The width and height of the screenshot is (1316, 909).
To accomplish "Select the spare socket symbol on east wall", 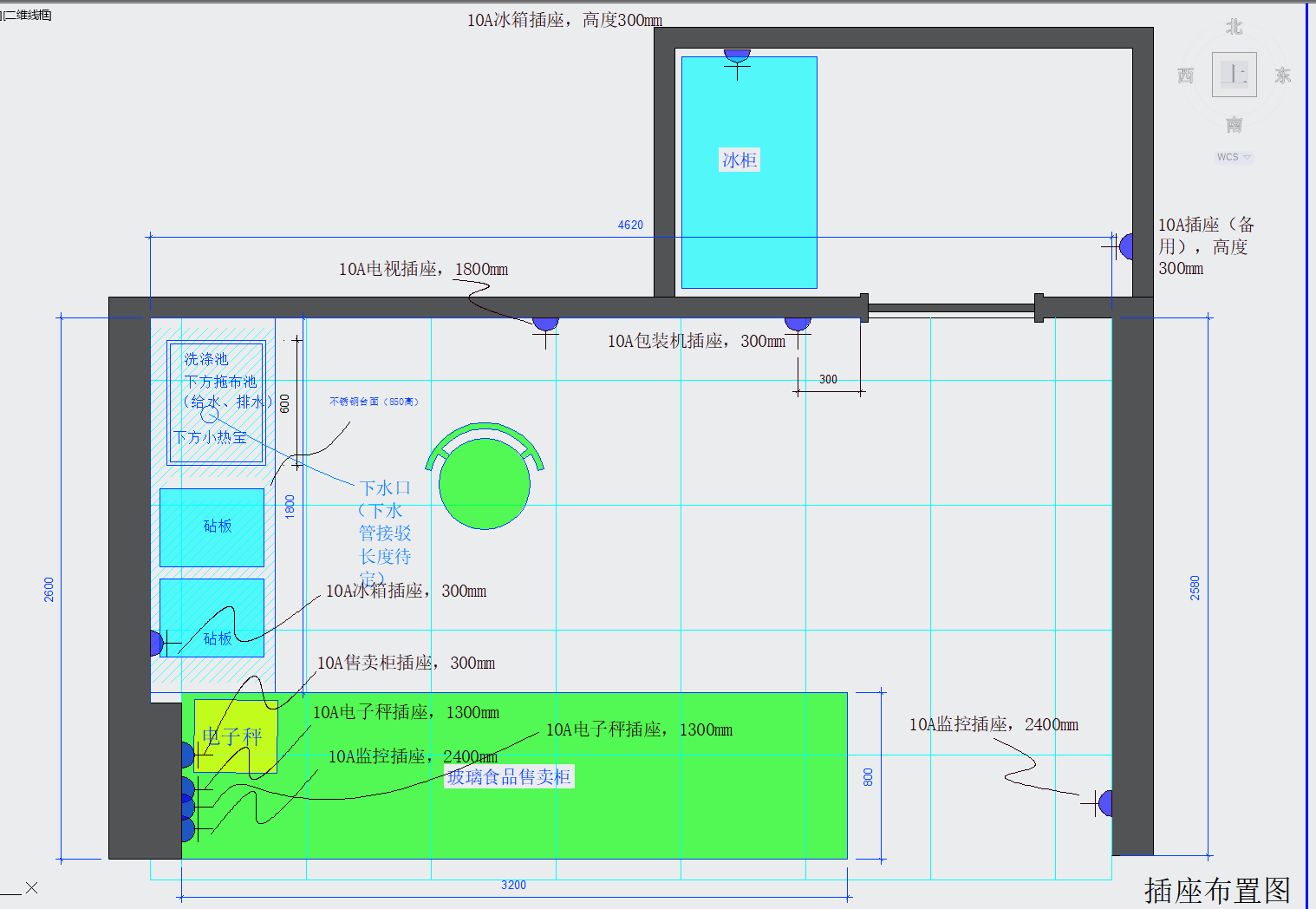I will tap(1124, 246).
